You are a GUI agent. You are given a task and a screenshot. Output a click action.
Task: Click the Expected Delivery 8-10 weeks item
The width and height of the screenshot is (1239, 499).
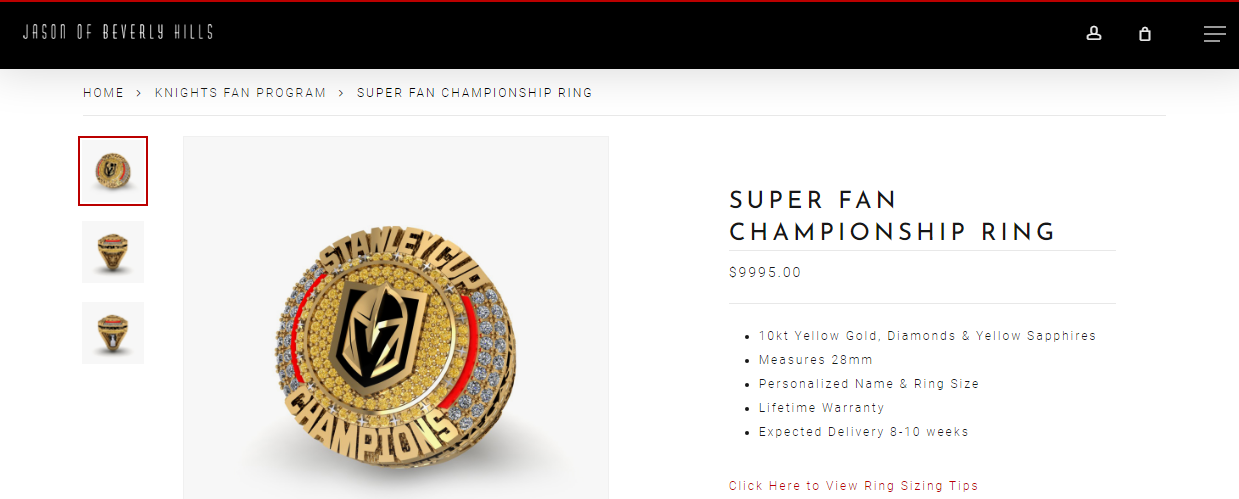863,432
